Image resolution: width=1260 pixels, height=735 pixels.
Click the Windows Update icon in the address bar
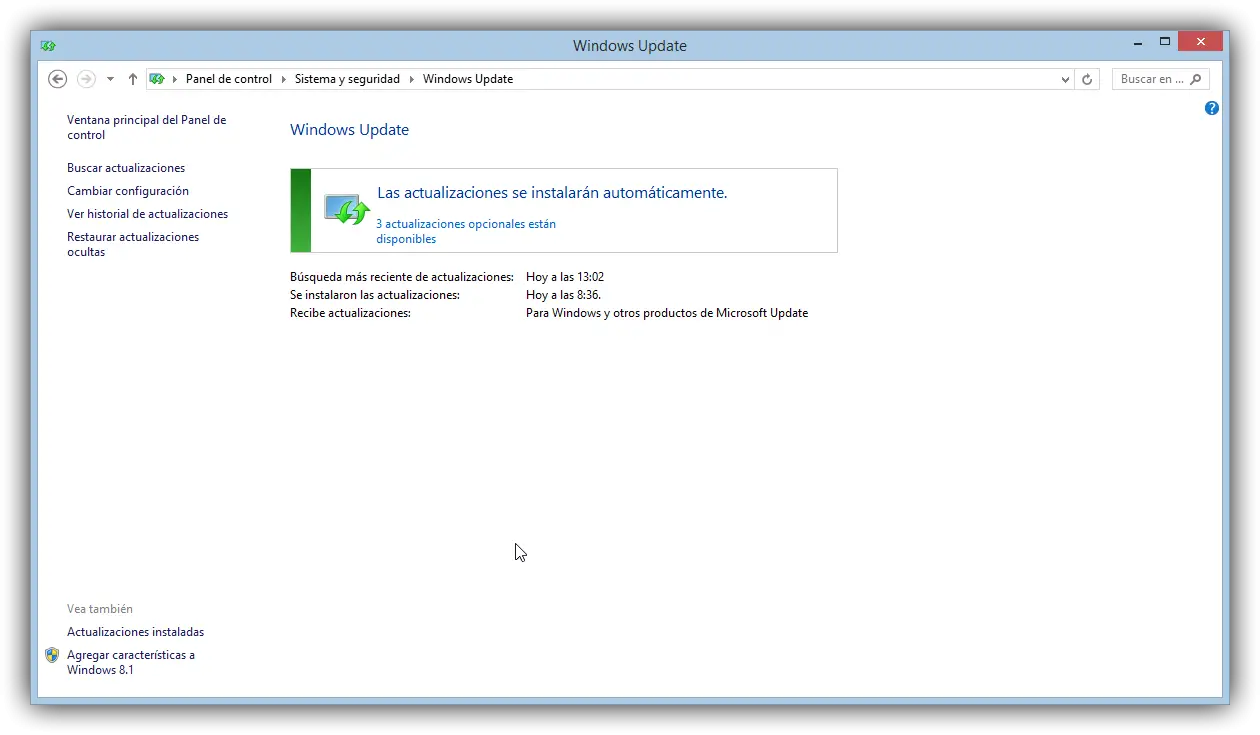pyautogui.click(x=157, y=79)
